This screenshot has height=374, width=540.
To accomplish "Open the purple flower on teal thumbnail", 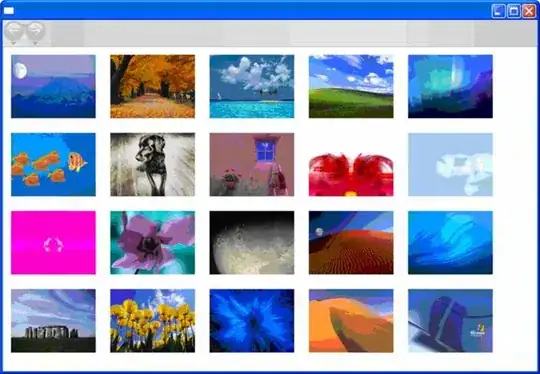I will (153, 243).
